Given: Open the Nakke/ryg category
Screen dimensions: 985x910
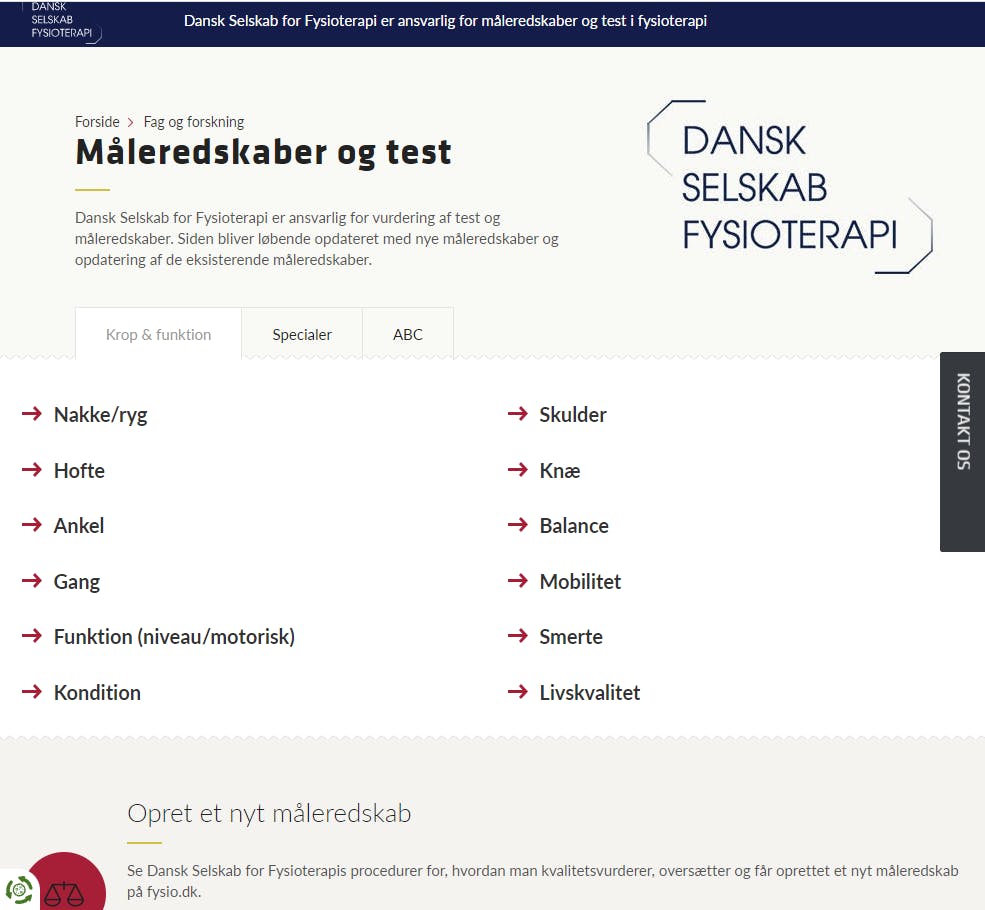Looking at the screenshot, I should (x=101, y=415).
